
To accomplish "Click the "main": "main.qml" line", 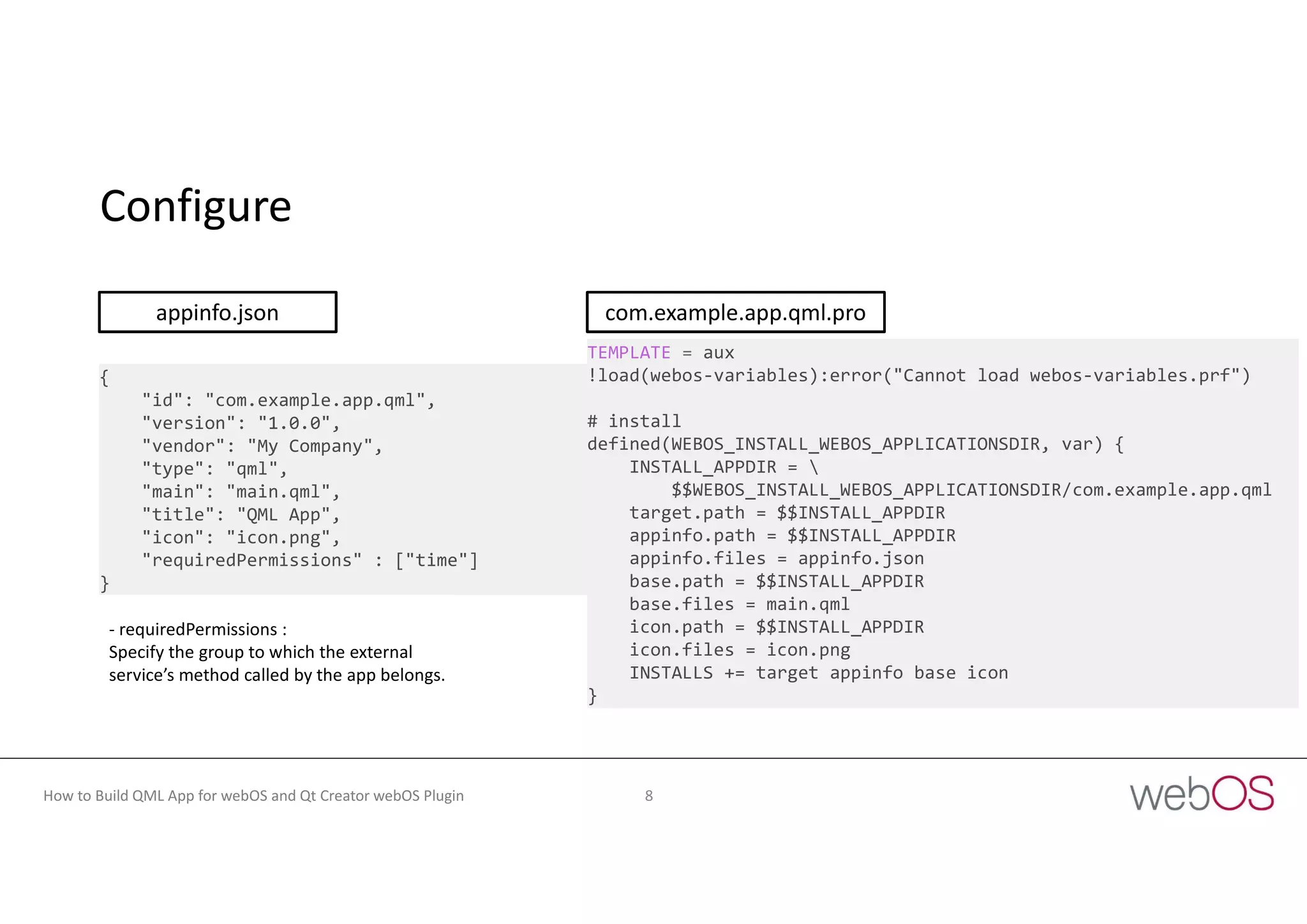I will click(241, 492).
